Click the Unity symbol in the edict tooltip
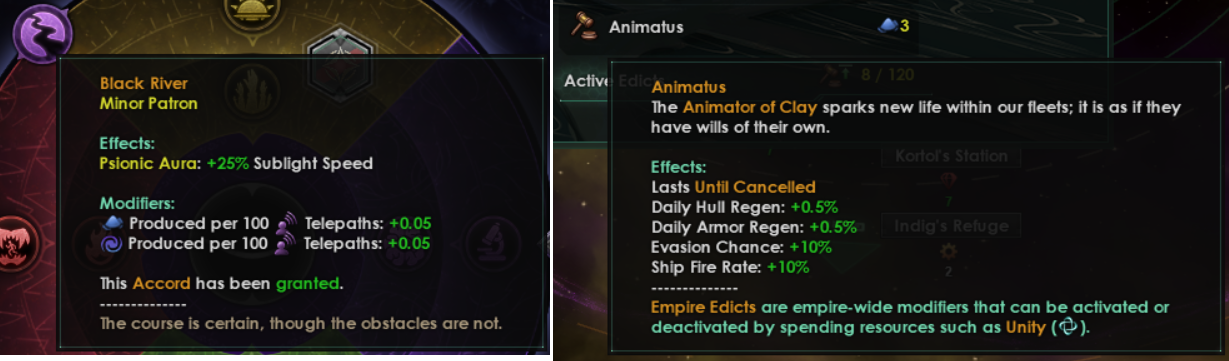The width and height of the screenshot is (1229, 361). [1068, 327]
